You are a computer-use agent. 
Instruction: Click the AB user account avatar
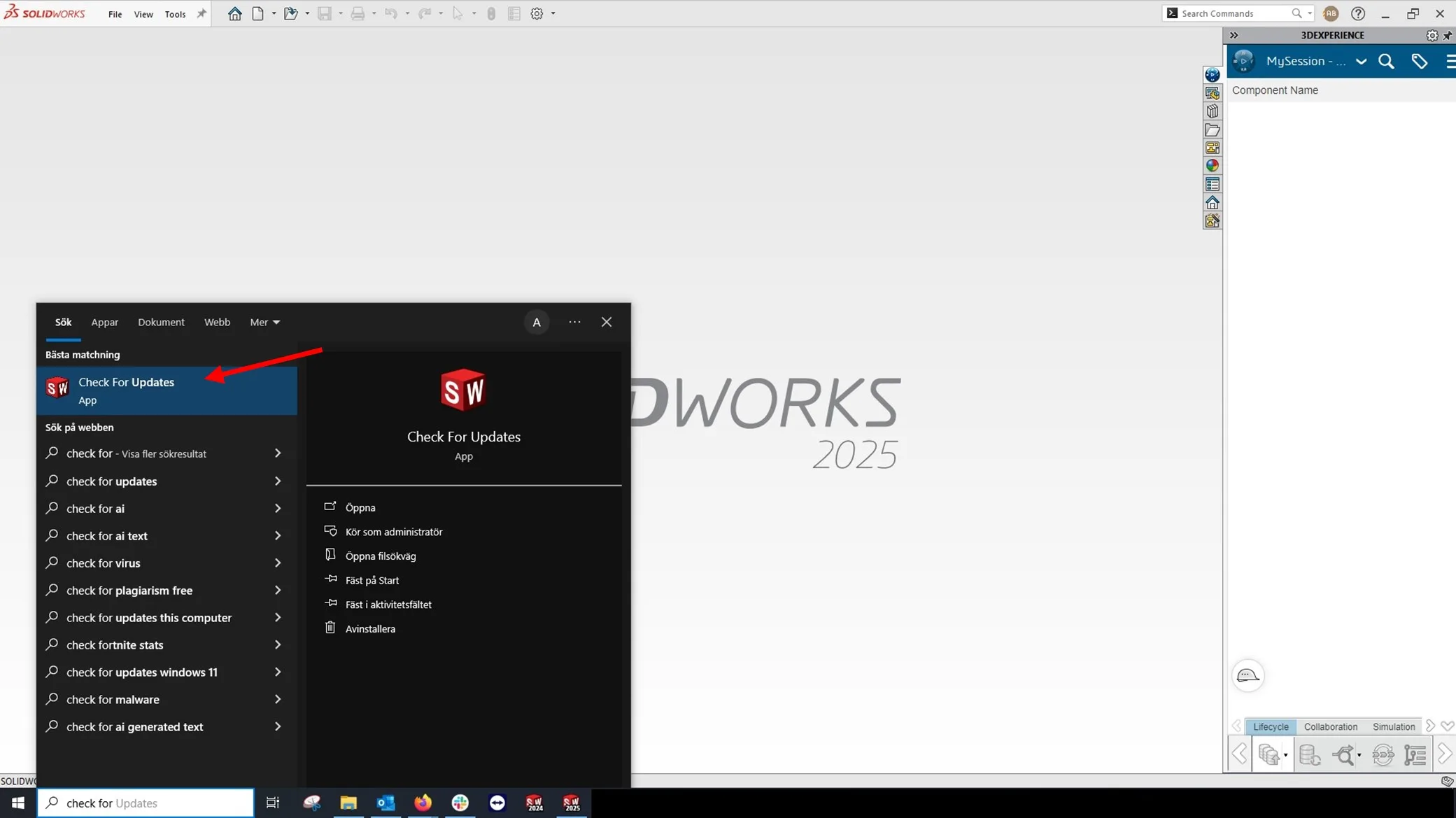(1331, 13)
